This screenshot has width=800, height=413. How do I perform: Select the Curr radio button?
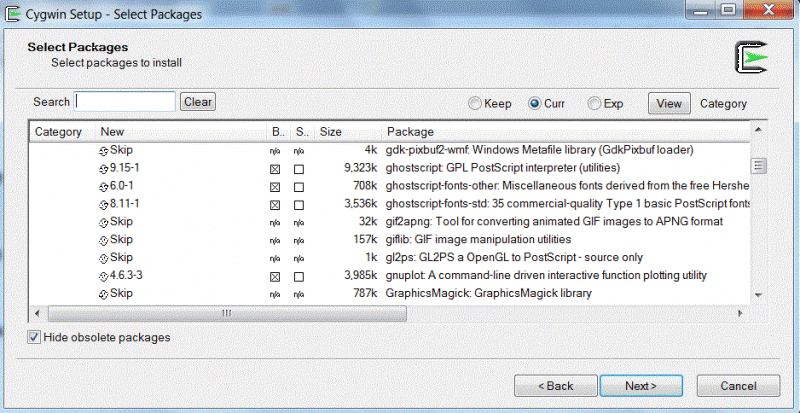pyautogui.click(x=535, y=104)
